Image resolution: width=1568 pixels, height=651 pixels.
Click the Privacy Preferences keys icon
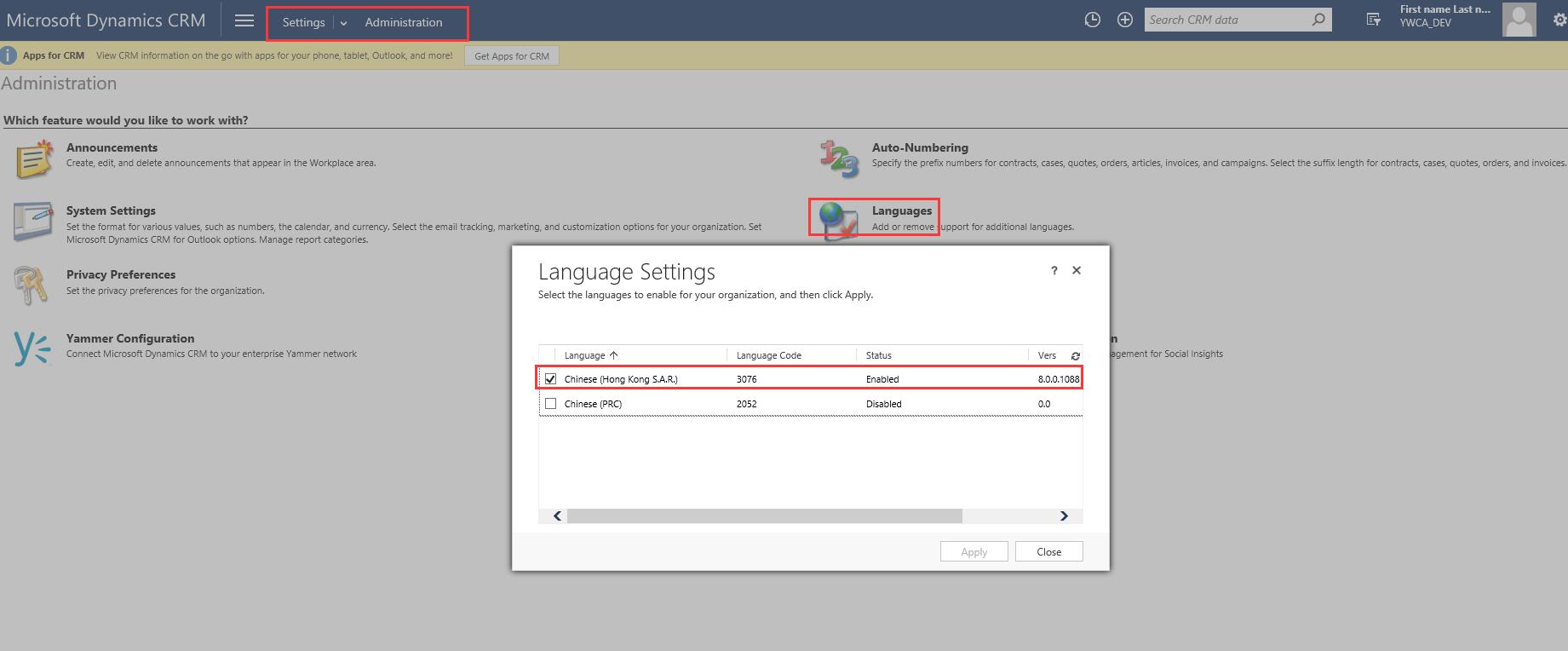[32, 285]
